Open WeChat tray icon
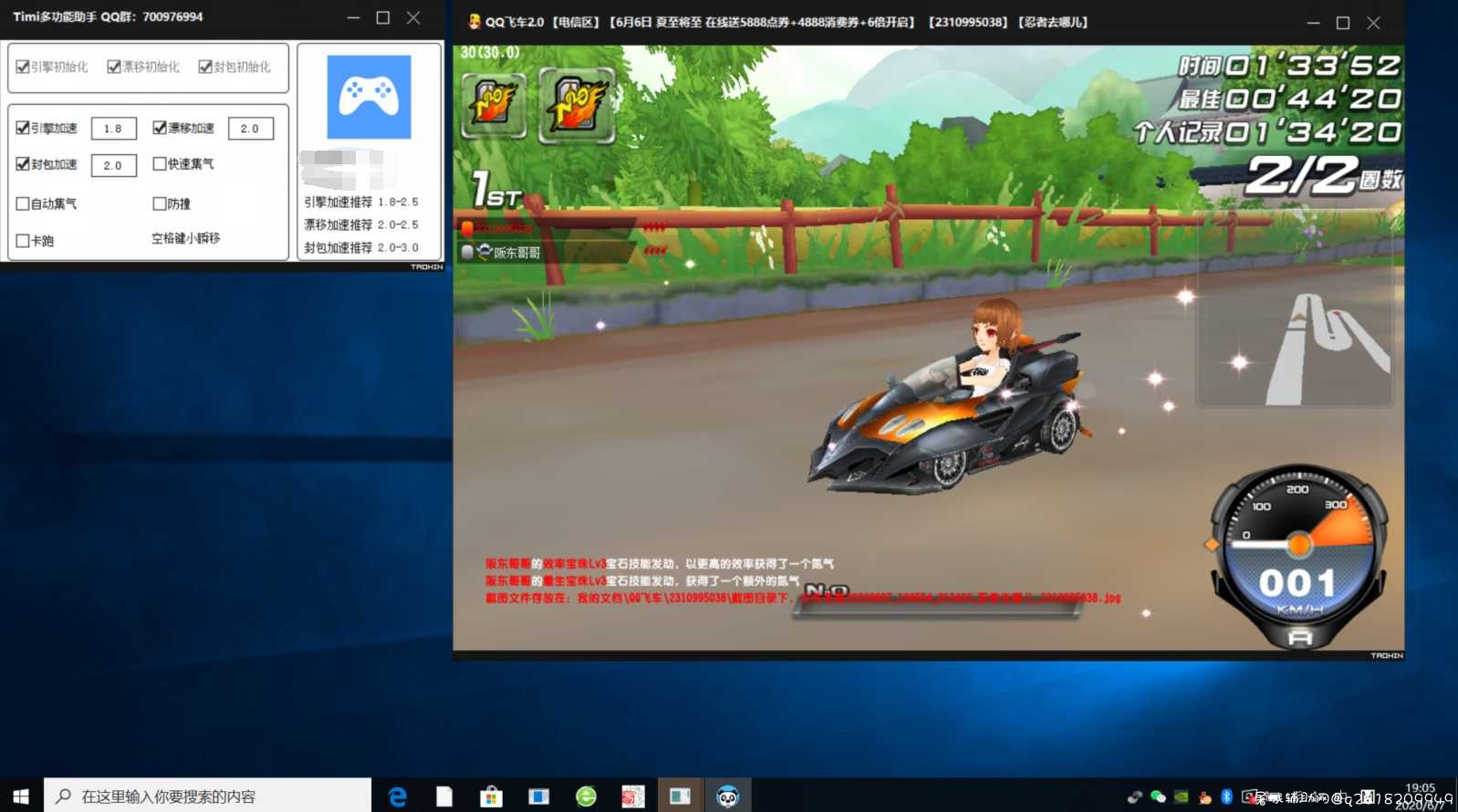This screenshot has height=812, width=1458. (x=1158, y=796)
